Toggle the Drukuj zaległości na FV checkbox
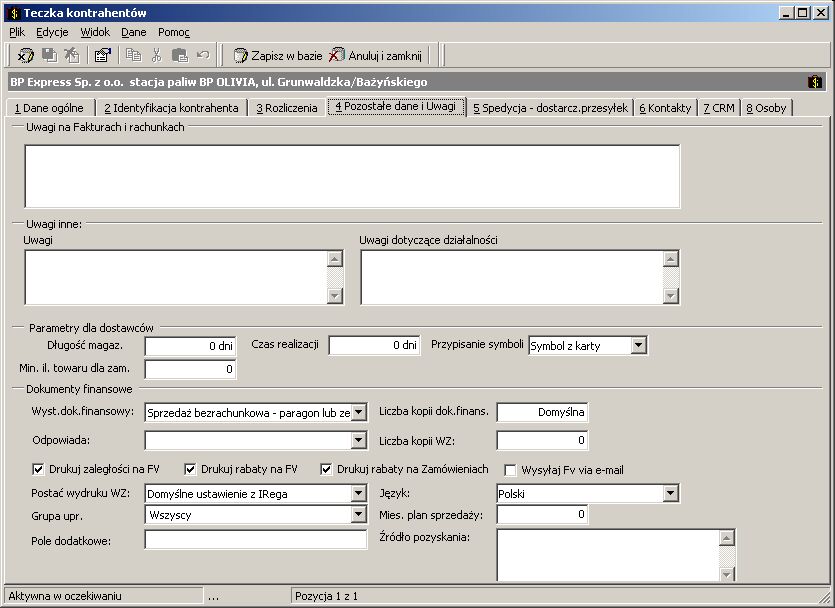 tap(38, 469)
